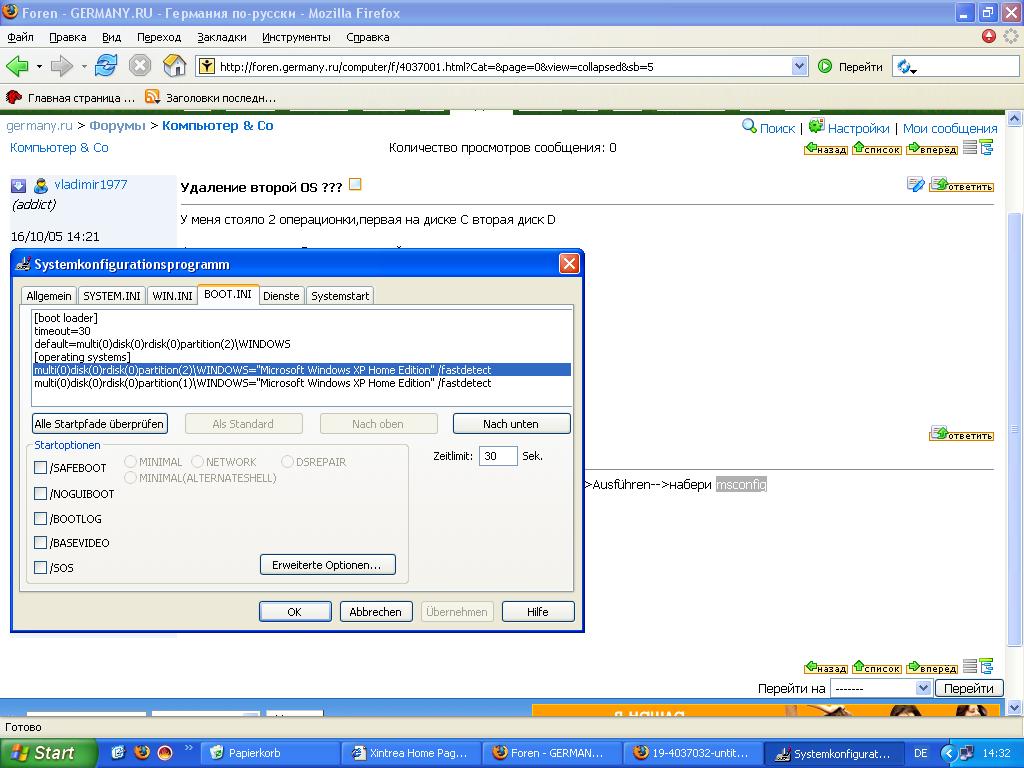The image size is (1024, 768).
Task: Click the yellow note icon after the thread title
Action: (x=355, y=185)
